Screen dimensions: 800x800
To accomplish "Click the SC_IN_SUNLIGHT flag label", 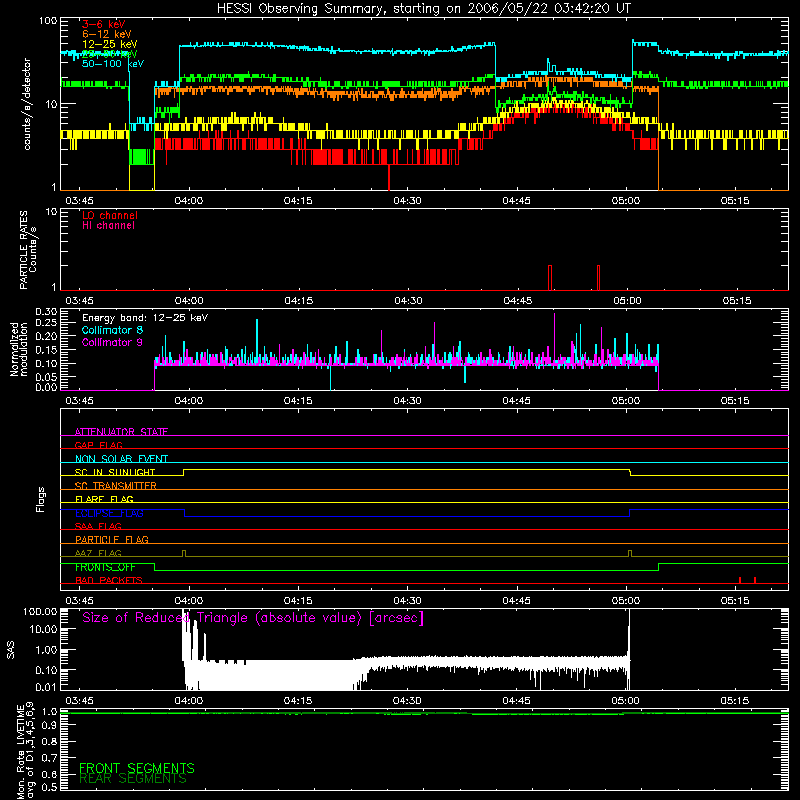I will click(x=115, y=472).
